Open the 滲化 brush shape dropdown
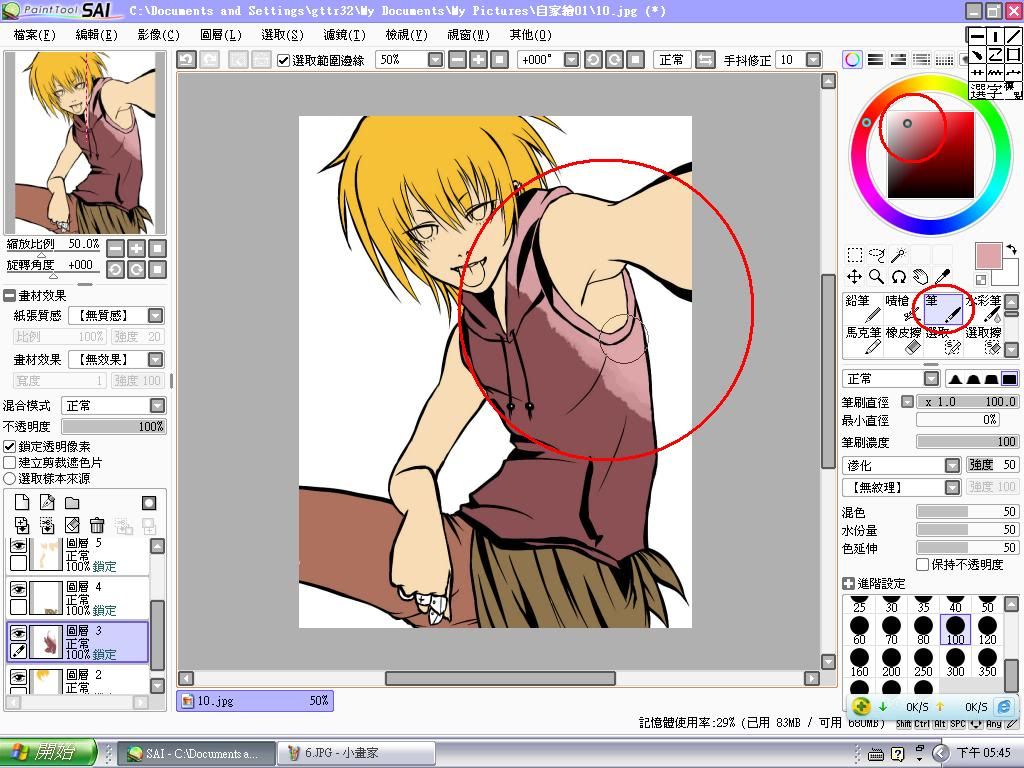The image size is (1024, 768). 952,465
